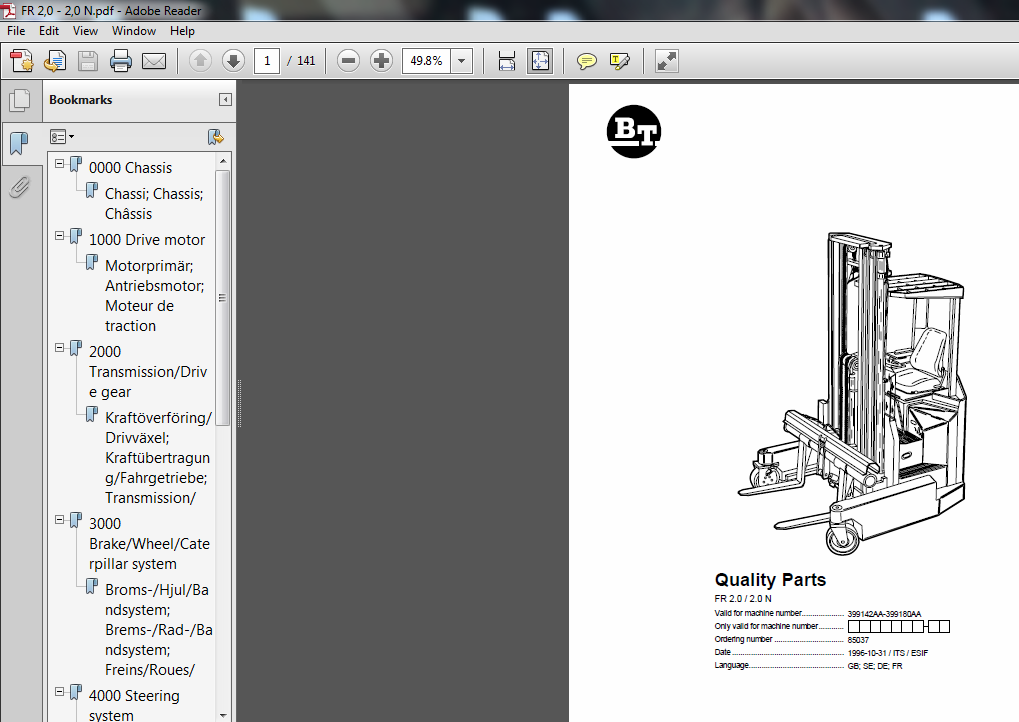1019x722 pixels.
Task: Add a sticky note comment
Action: 587,61
